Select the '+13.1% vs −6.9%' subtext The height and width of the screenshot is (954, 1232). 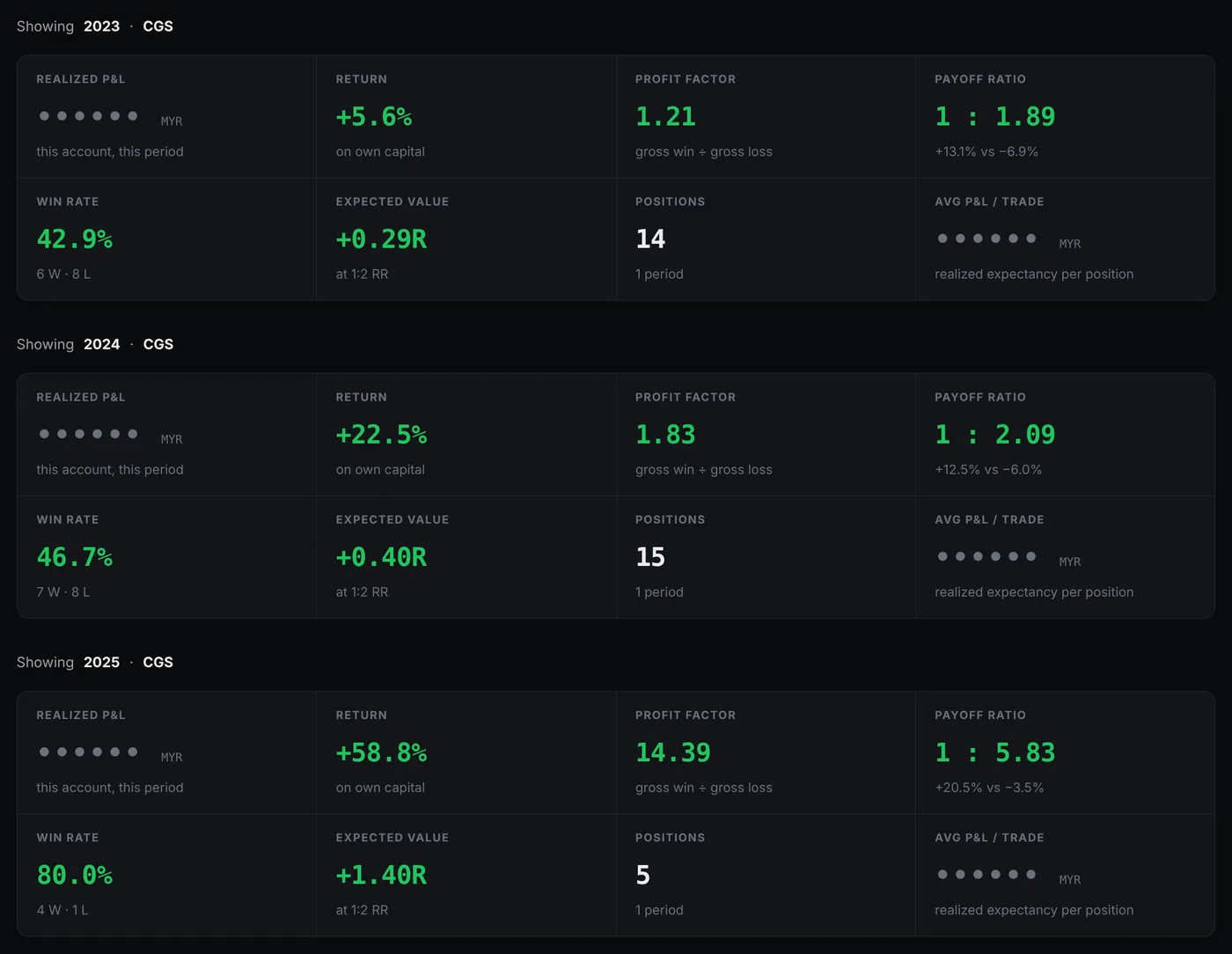(x=986, y=151)
